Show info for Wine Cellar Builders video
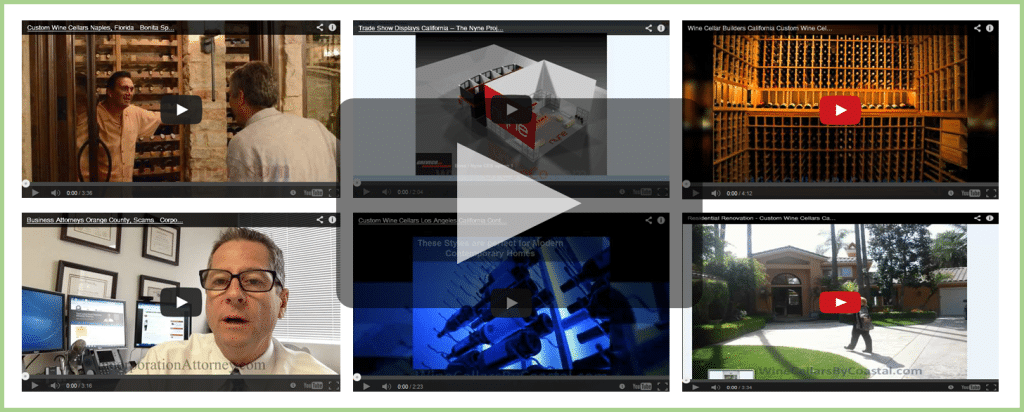This screenshot has width=1024, height=412. [x=990, y=28]
